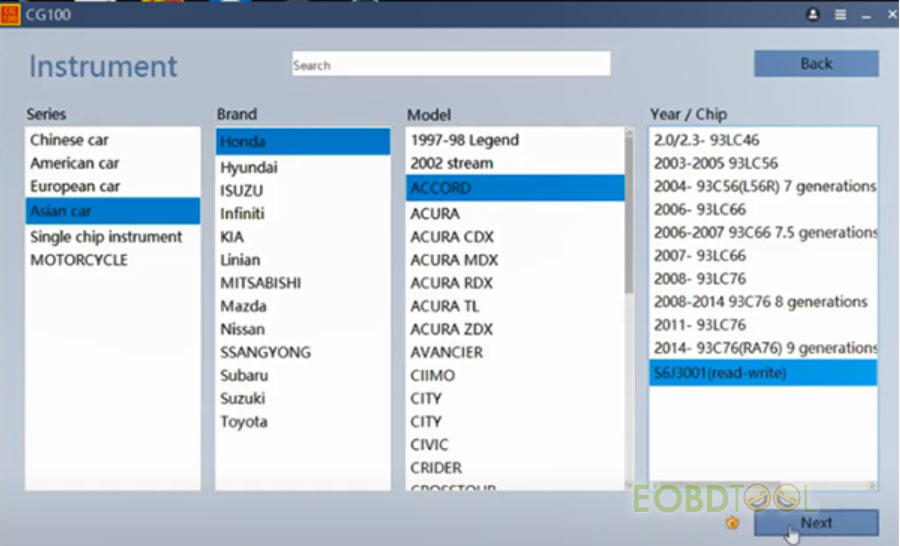Pick CIVIC model
This screenshot has width=900, height=546.
[515, 445]
